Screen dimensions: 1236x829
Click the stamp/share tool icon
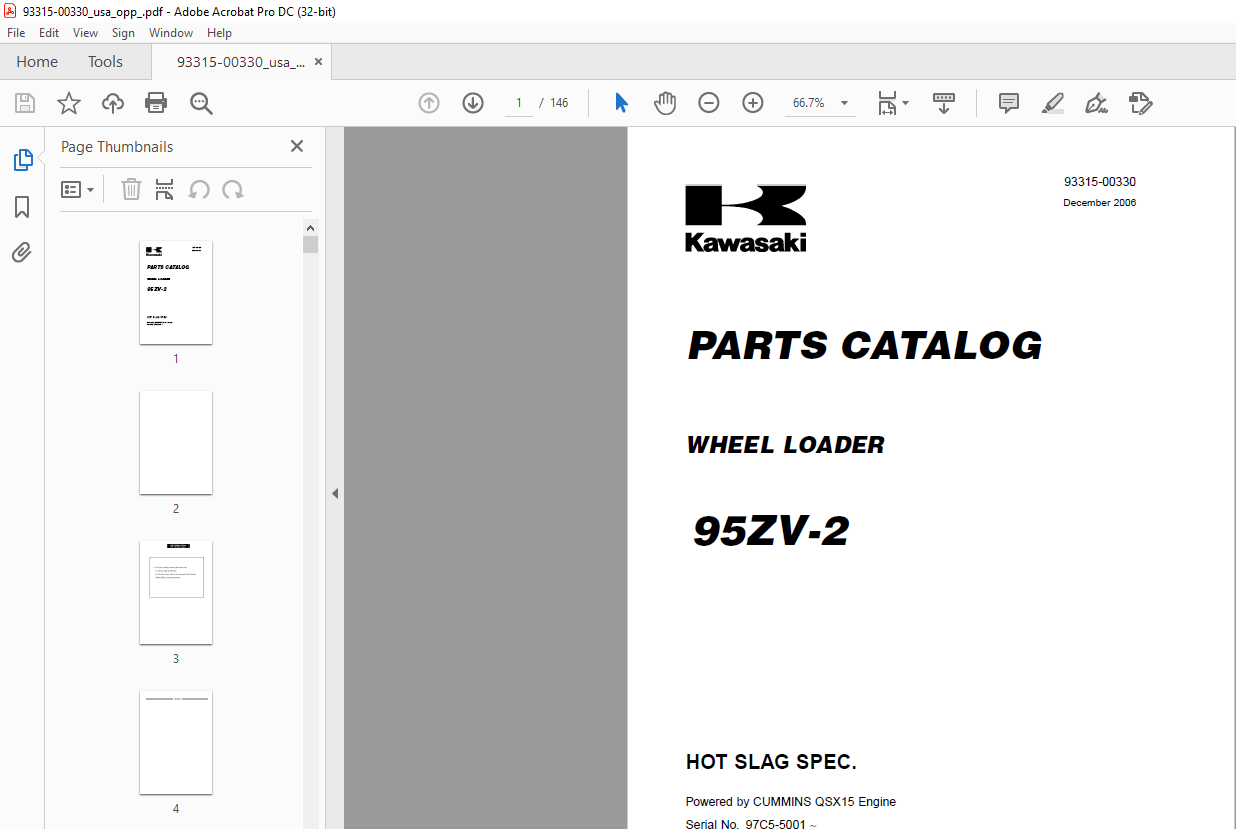tap(1140, 103)
